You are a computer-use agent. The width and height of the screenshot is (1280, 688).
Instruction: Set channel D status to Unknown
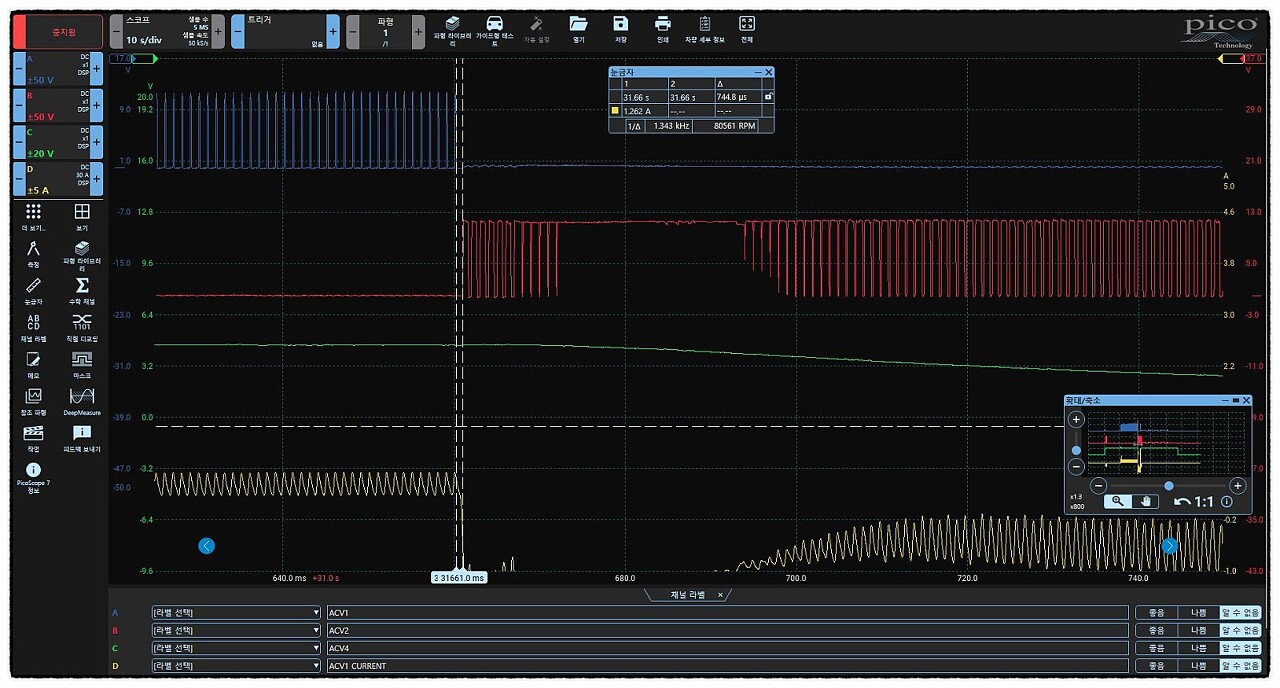tap(1240, 666)
